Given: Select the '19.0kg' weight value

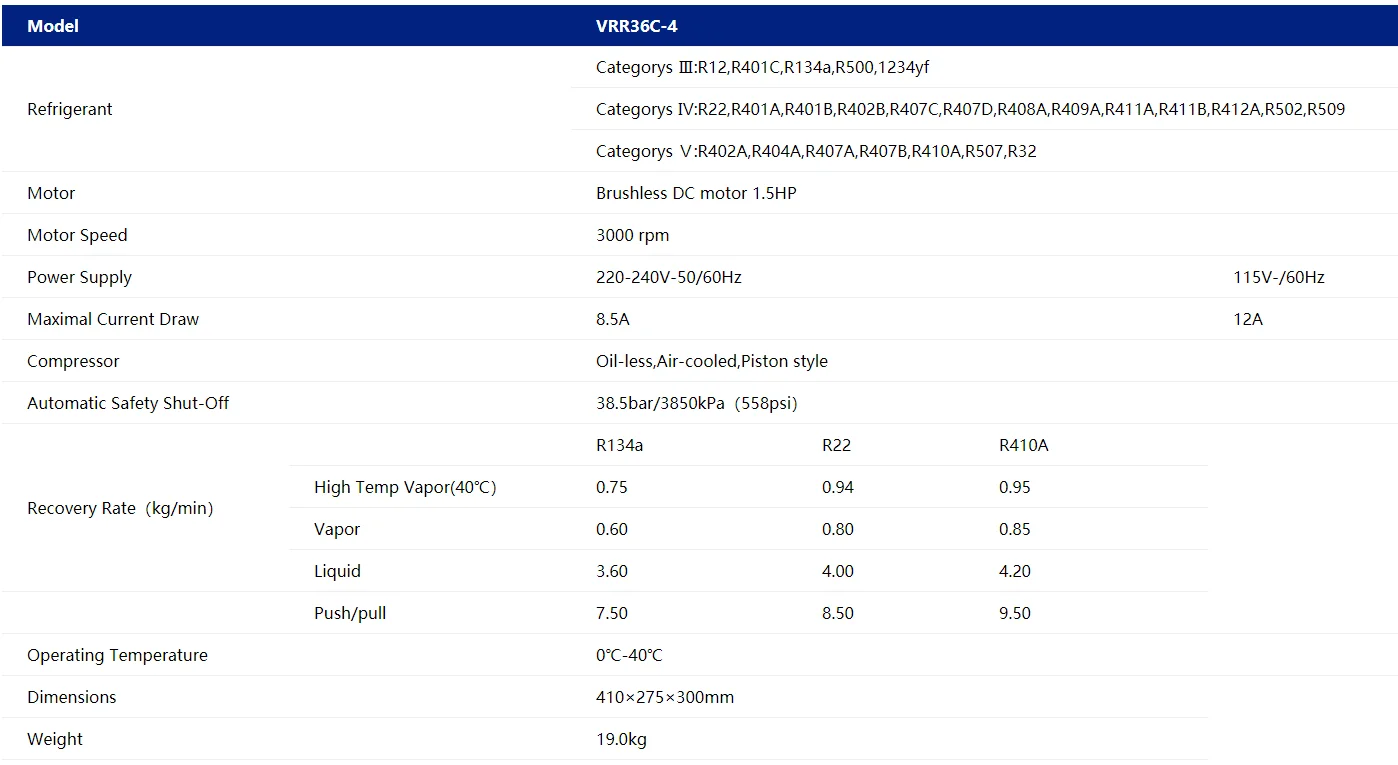Looking at the screenshot, I should [621, 739].
